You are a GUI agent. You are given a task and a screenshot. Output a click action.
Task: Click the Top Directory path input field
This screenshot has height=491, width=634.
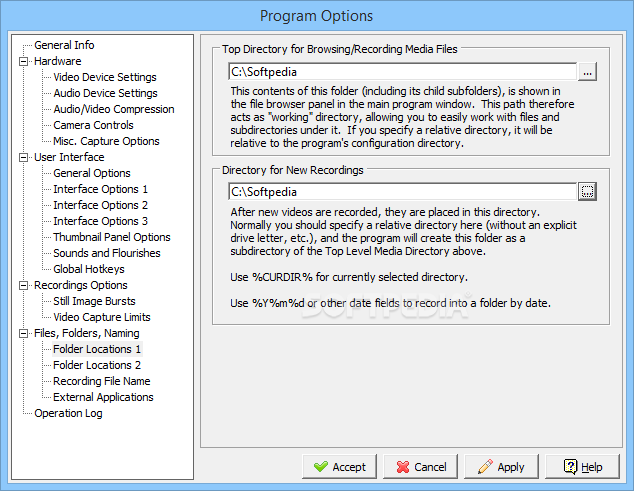[x=403, y=72]
